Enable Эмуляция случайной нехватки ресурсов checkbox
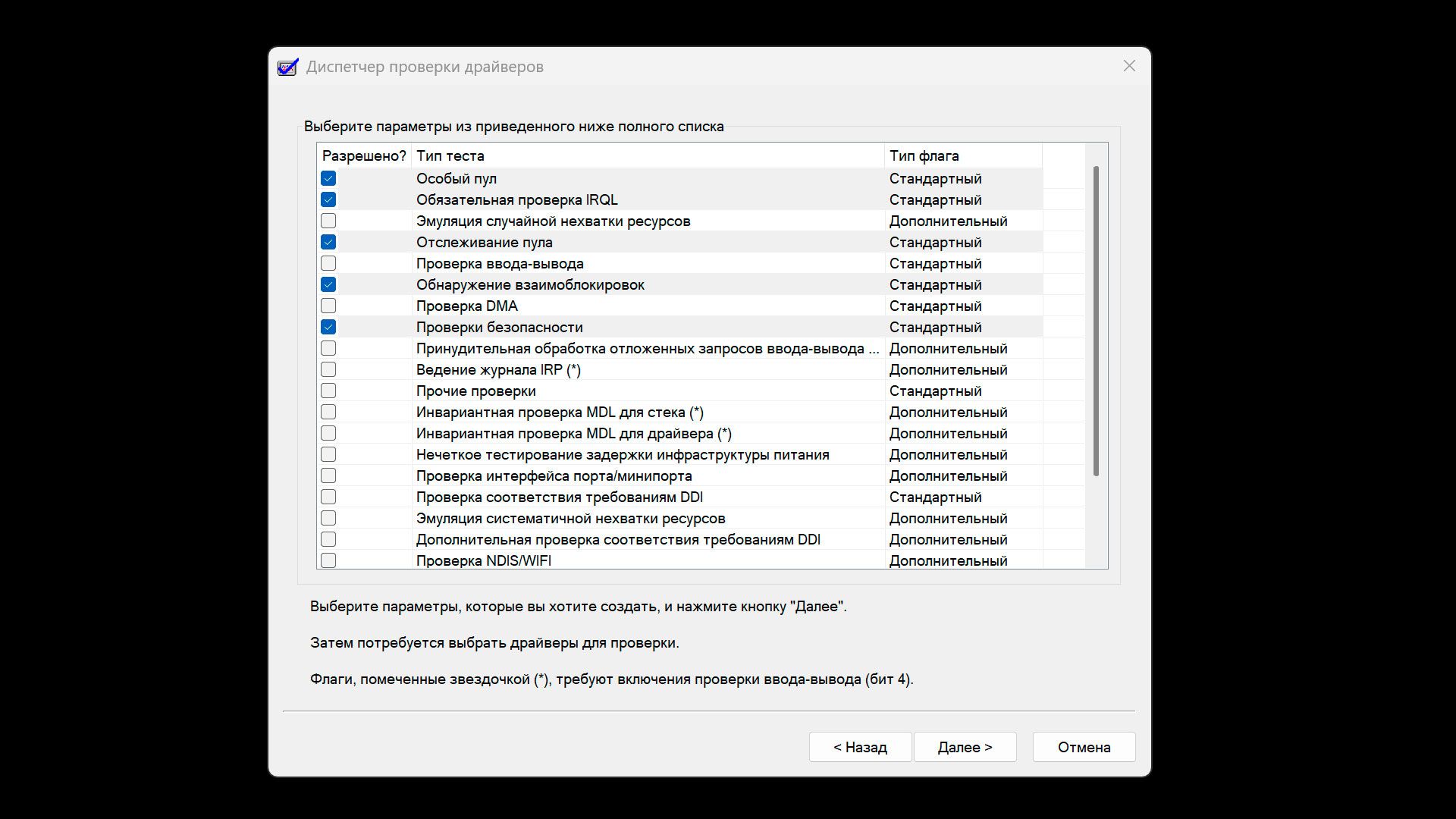 [x=328, y=221]
